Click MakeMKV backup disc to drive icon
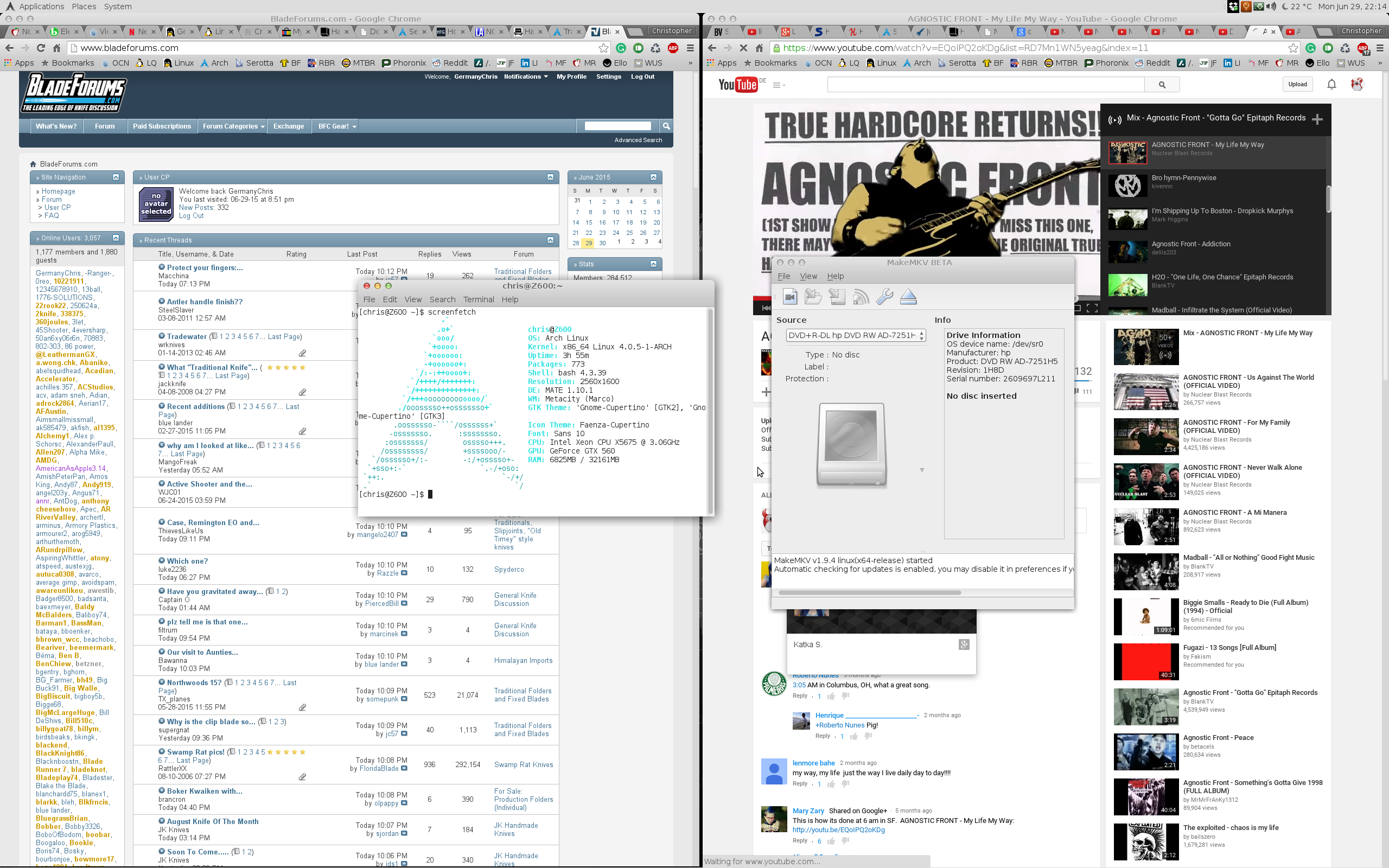1389x868 pixels. coord(837,296)
